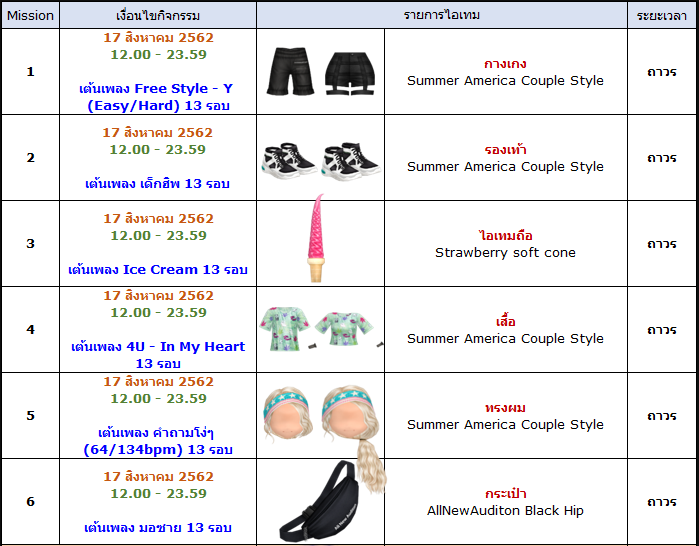Click the เต้นเพลง เด็กฮิพ 13 รอบ text
The height and width of the screenshot is (546, 699).
tap(158, 184)
